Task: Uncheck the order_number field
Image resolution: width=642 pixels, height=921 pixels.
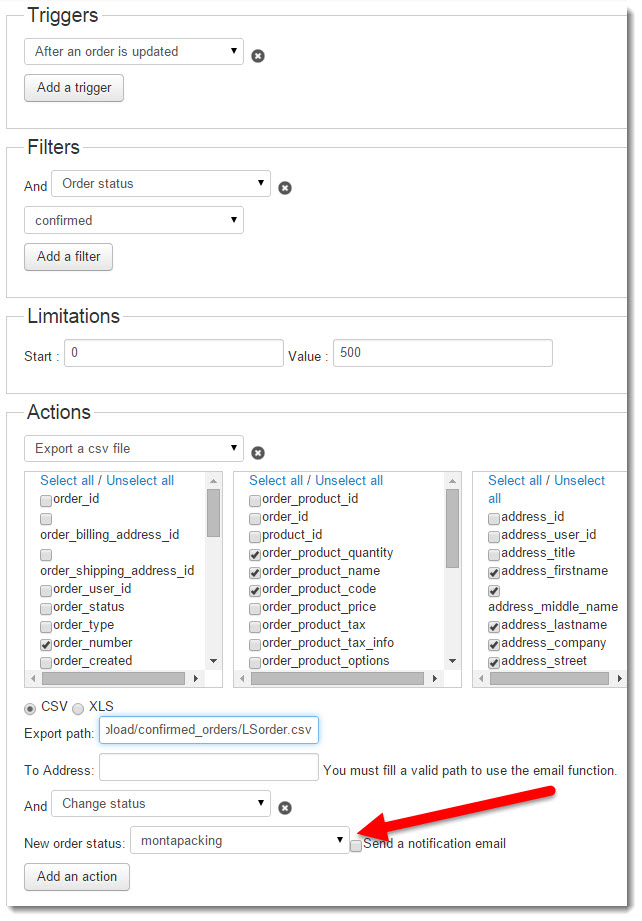Action: [x=46, y=644]
